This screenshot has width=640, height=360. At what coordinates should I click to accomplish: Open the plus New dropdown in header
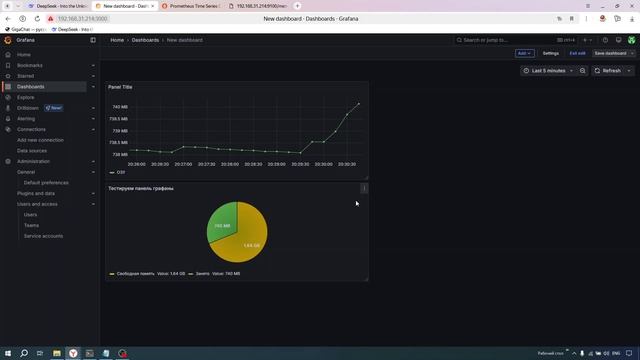pos(587,40)
